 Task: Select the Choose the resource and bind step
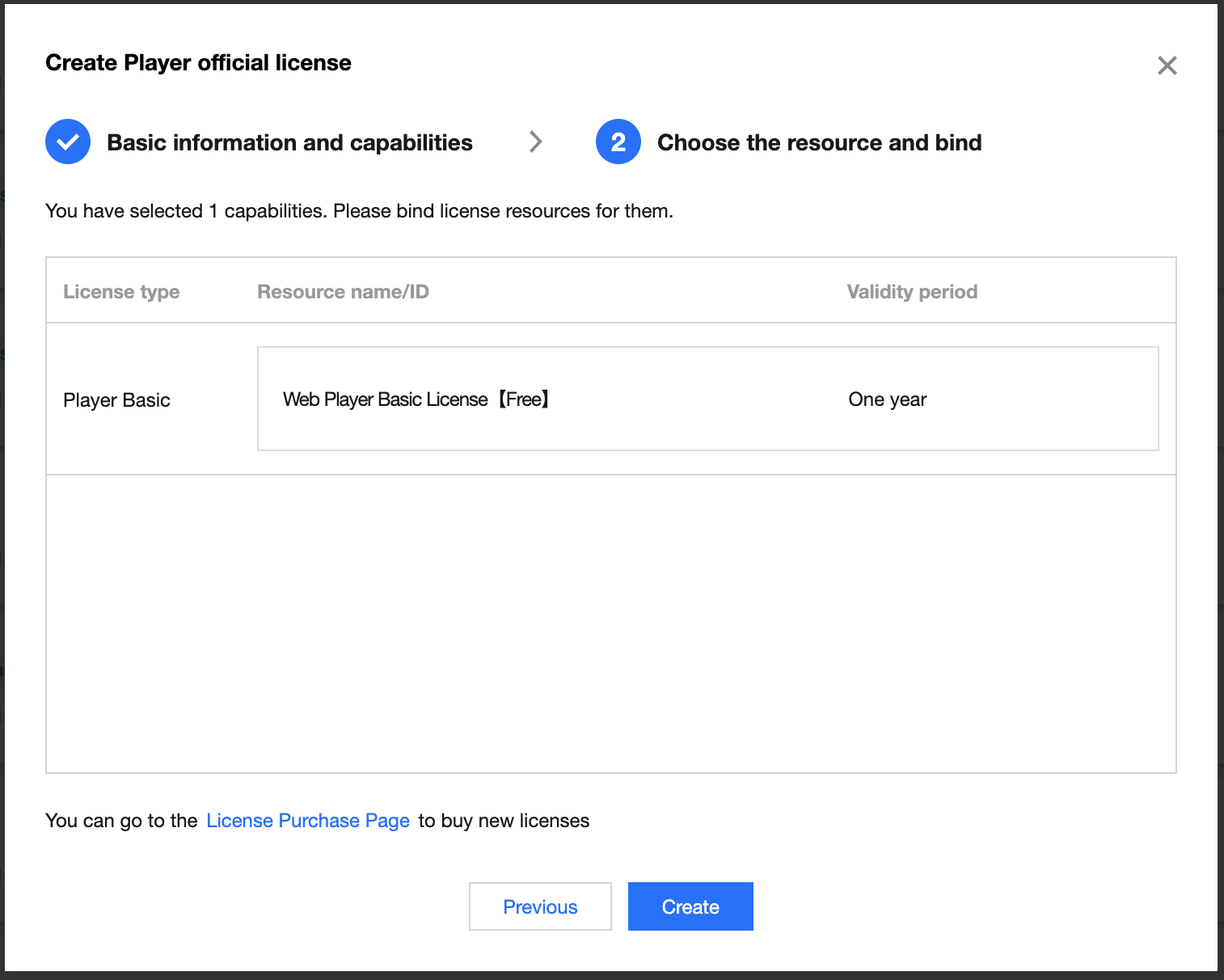[819, 143]
